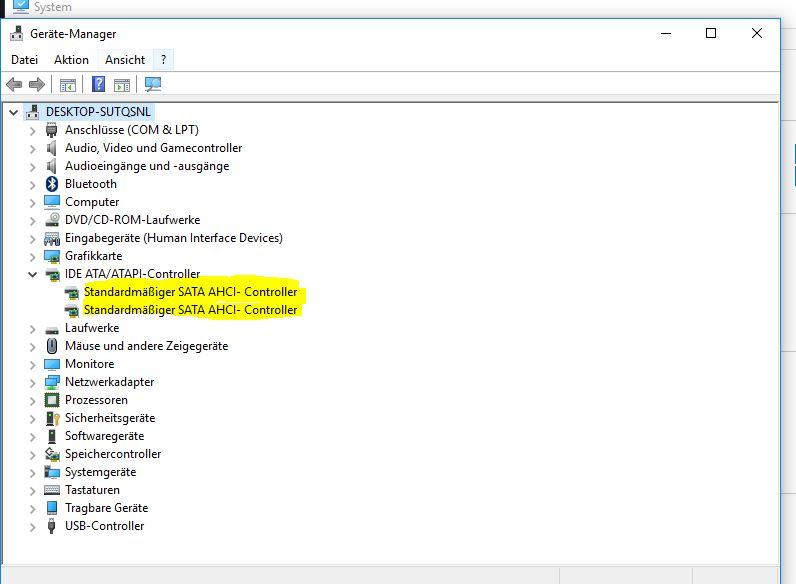Click the DVD/CD-ROM-Laufwerke drive icon

coord(52,220)
